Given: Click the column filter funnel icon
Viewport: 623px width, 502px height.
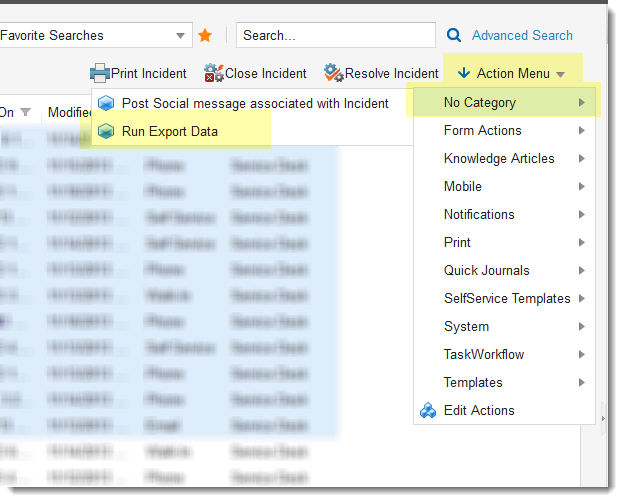Looking at the screenshot, I should coord(26,112).
